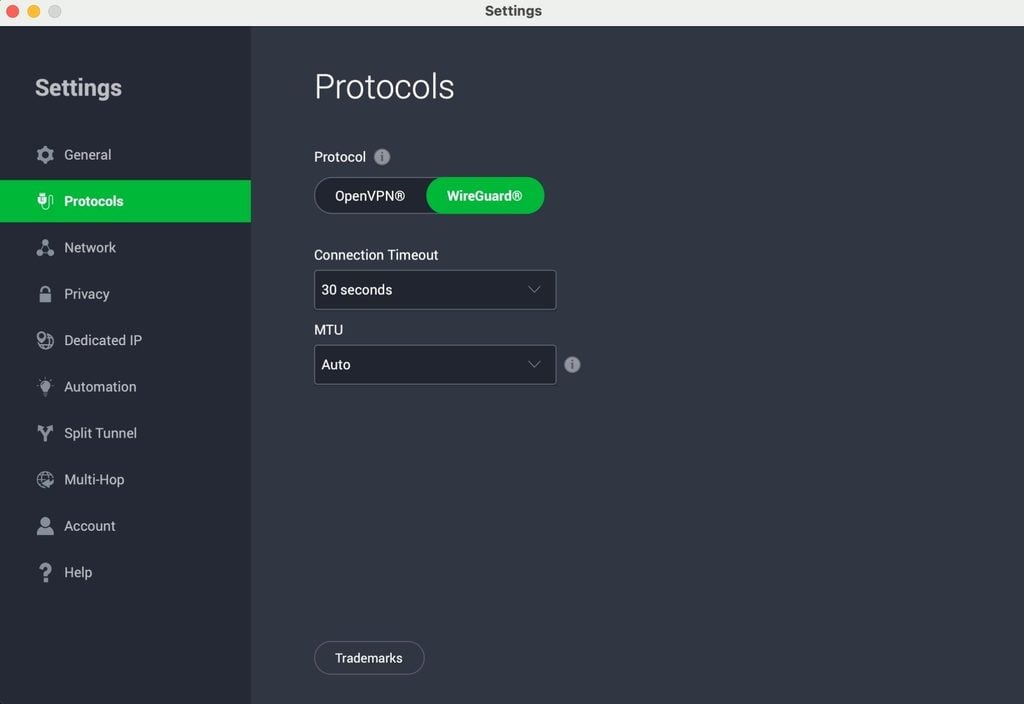This screenshot has width=1024, height=704.
Task: Click the Multi-Hop globe icon
Action: (45, 479)
